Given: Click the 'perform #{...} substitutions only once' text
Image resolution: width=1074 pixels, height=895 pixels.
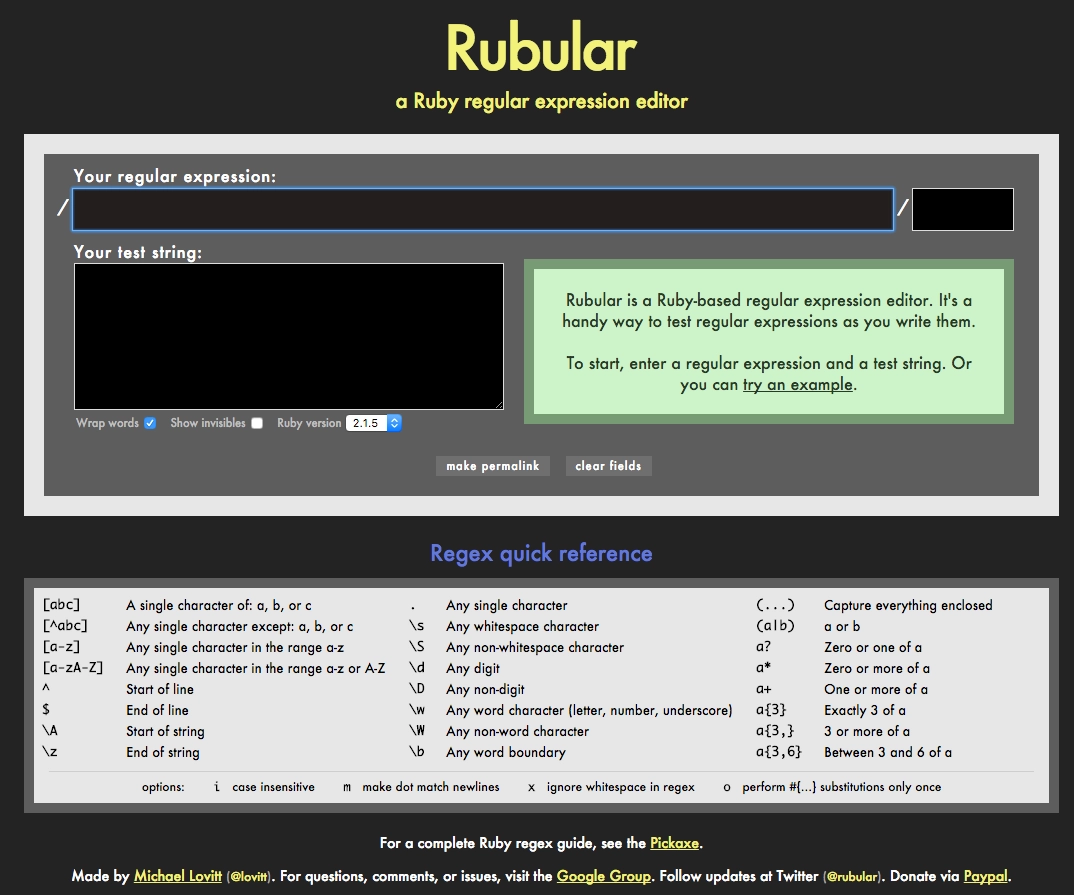Looking at the screenshot, I should (842, 787).
